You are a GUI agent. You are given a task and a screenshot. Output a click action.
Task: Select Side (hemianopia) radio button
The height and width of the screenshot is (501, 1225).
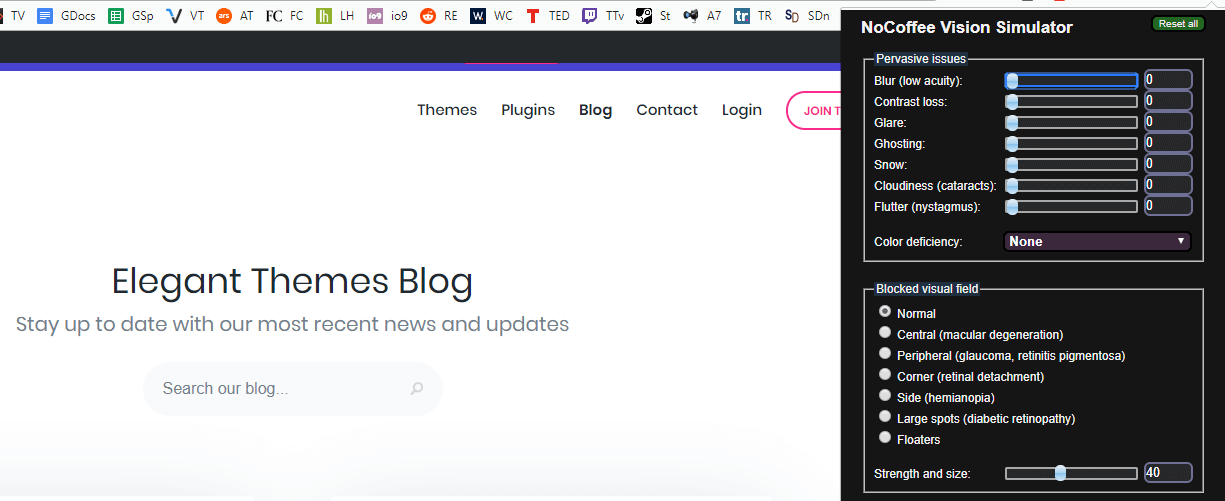point(884,396)
